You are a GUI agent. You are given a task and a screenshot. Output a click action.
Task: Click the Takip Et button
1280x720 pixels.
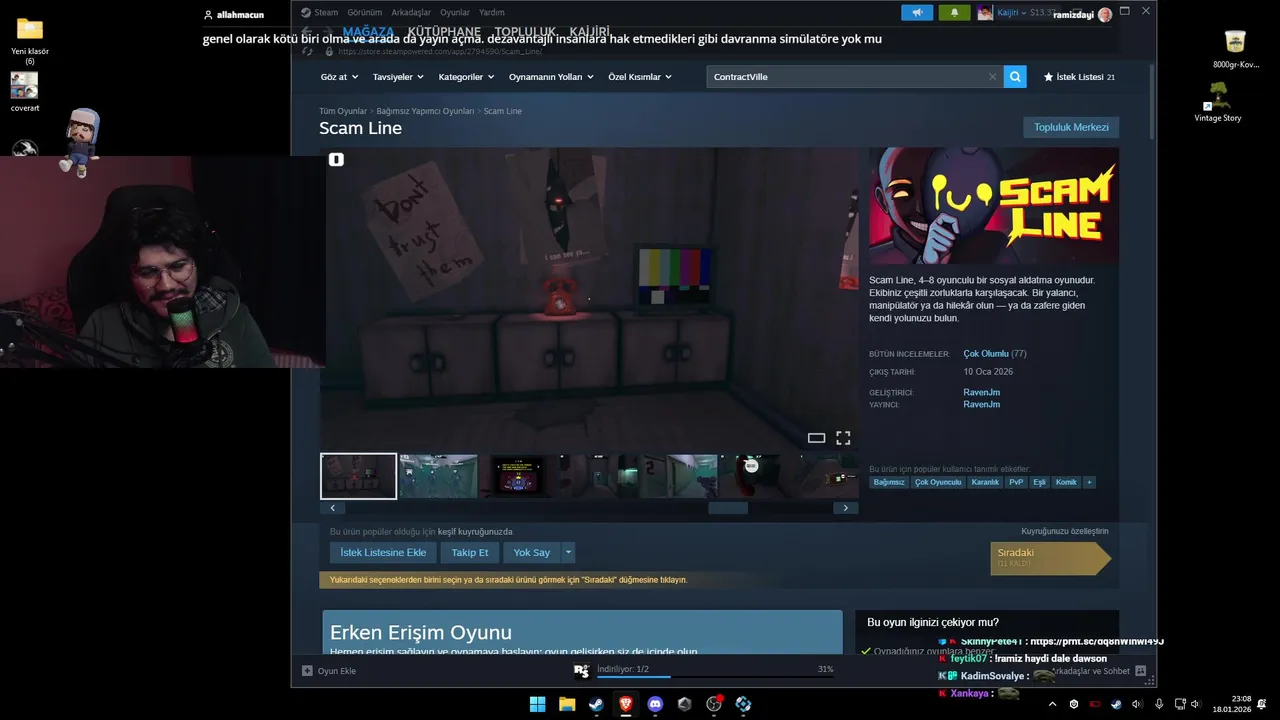[470, 552]
